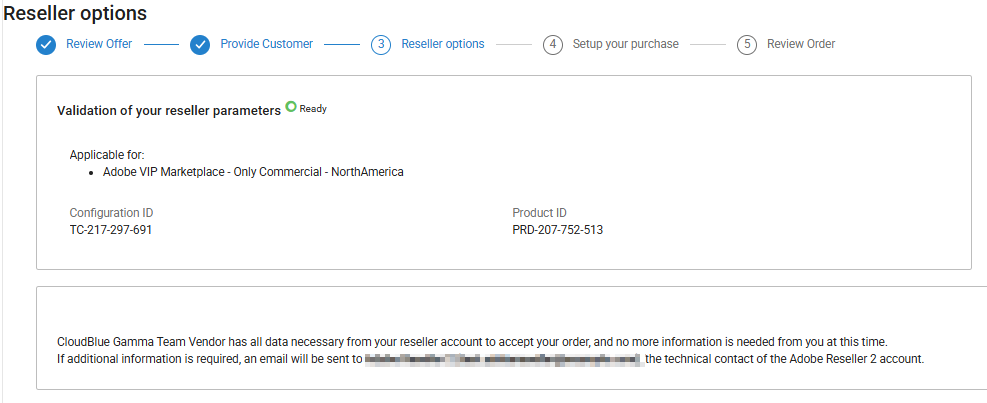Click the Configuration ID field label

(x=111, y=213)
